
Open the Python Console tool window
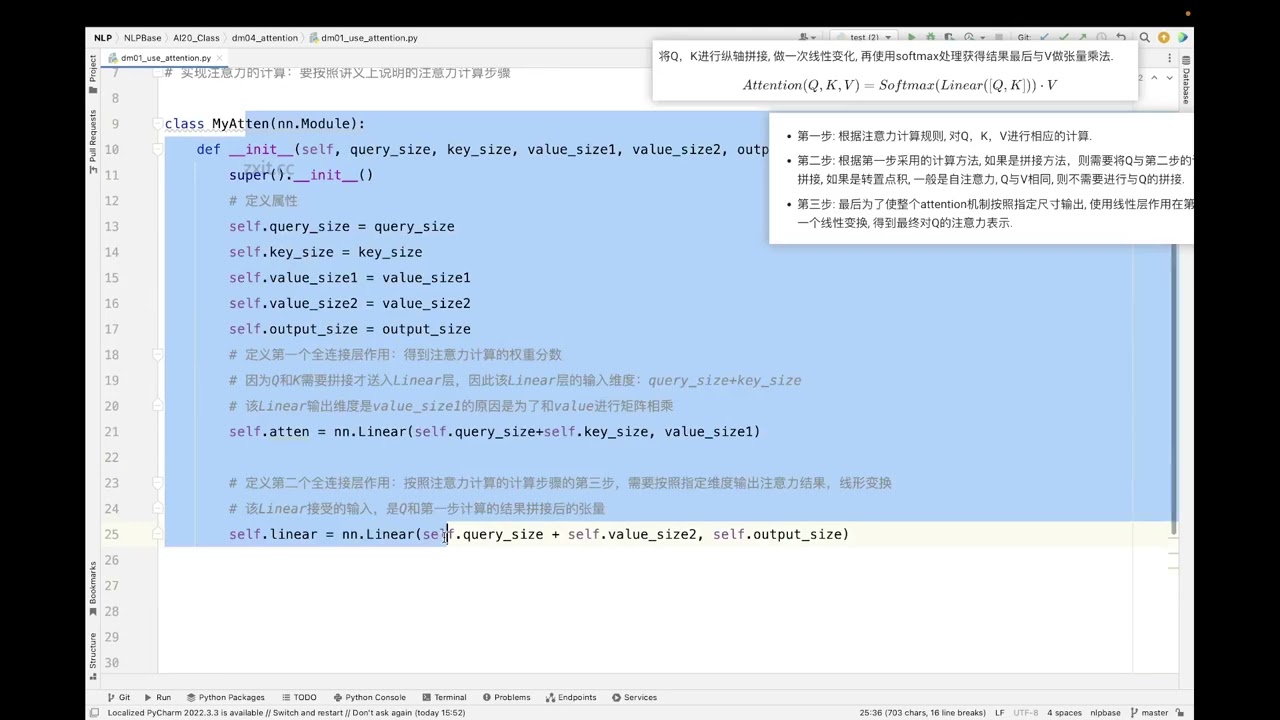coord(369,697)
